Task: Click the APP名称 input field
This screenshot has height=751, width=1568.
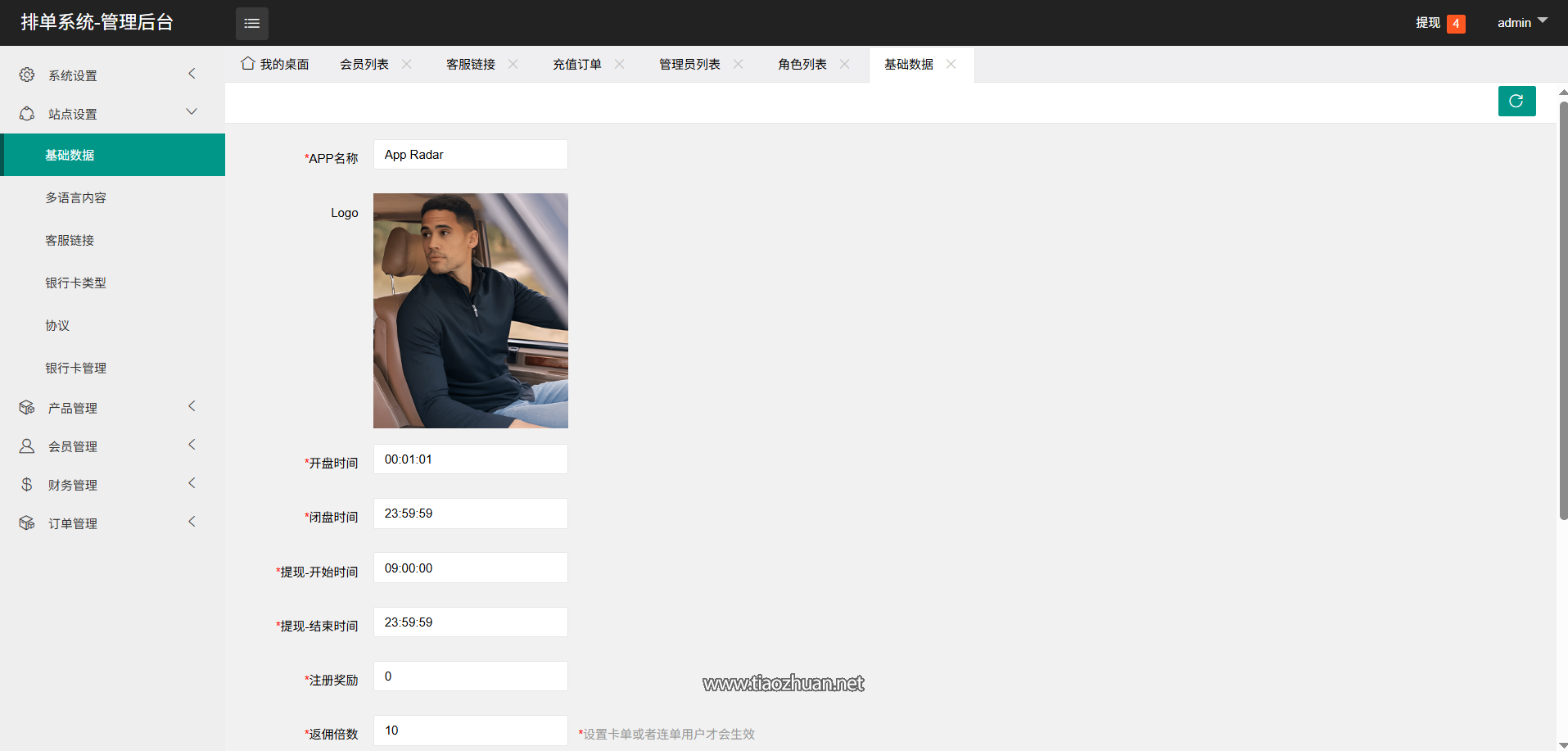Action: (x=470, y=154)
